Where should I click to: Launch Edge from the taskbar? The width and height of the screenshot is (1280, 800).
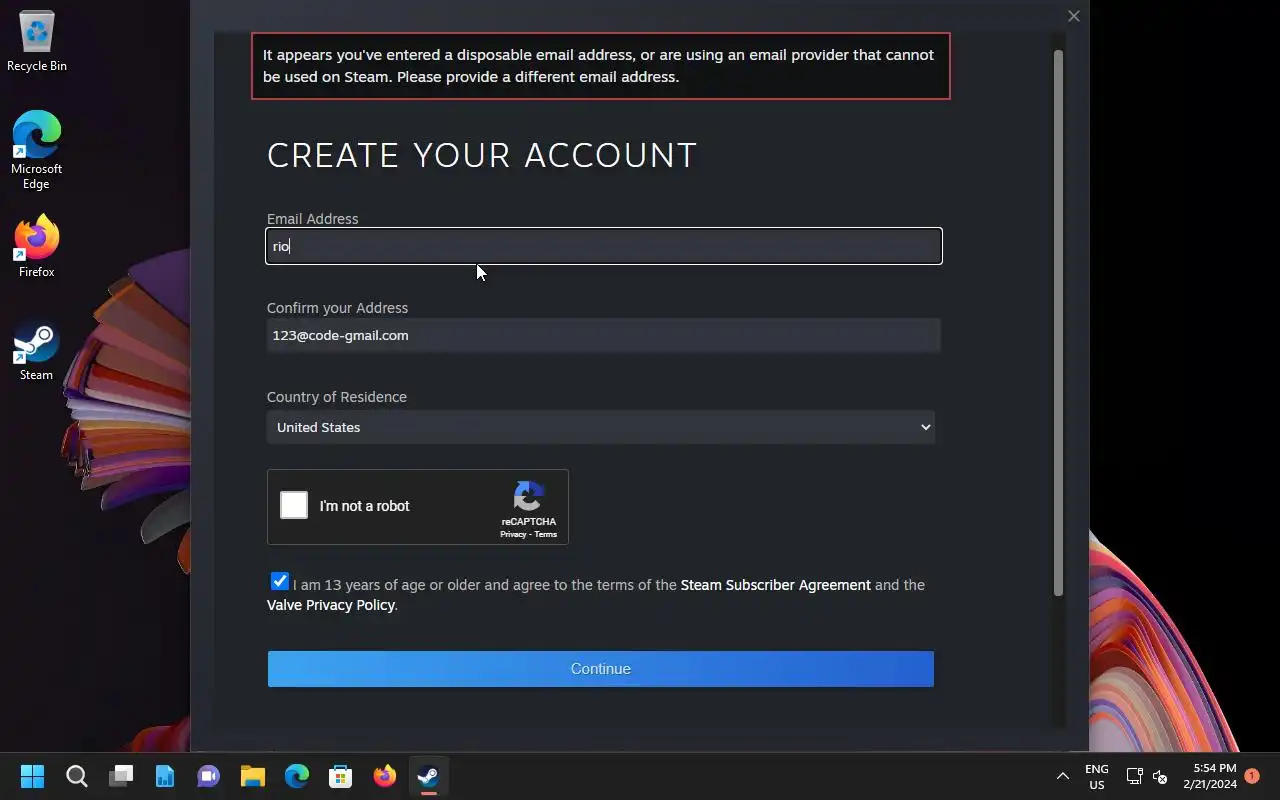tap(297, 776)
